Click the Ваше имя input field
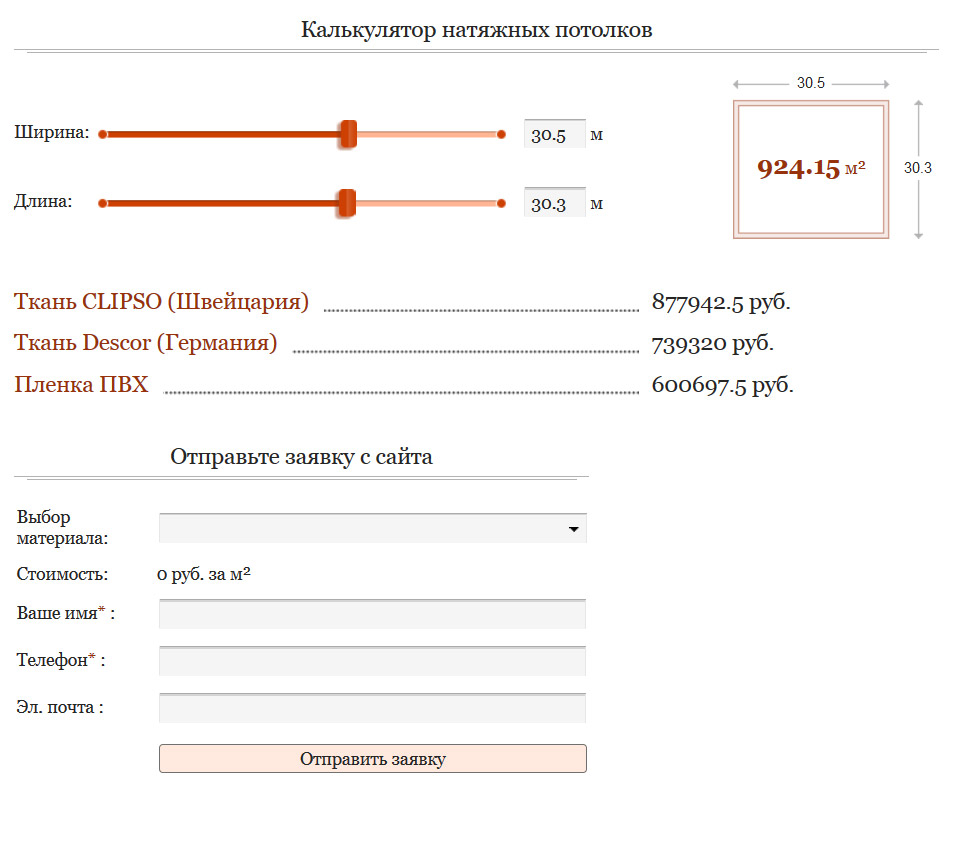 (x=372, y=614)
